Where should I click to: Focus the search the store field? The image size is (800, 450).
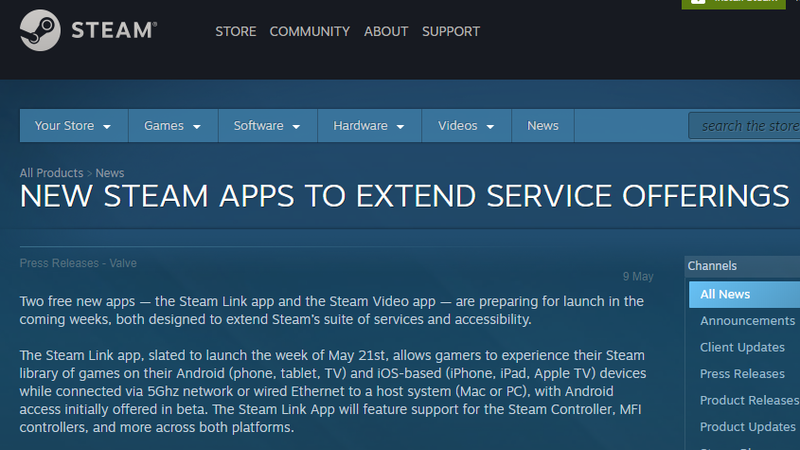(x=744, y=126)
